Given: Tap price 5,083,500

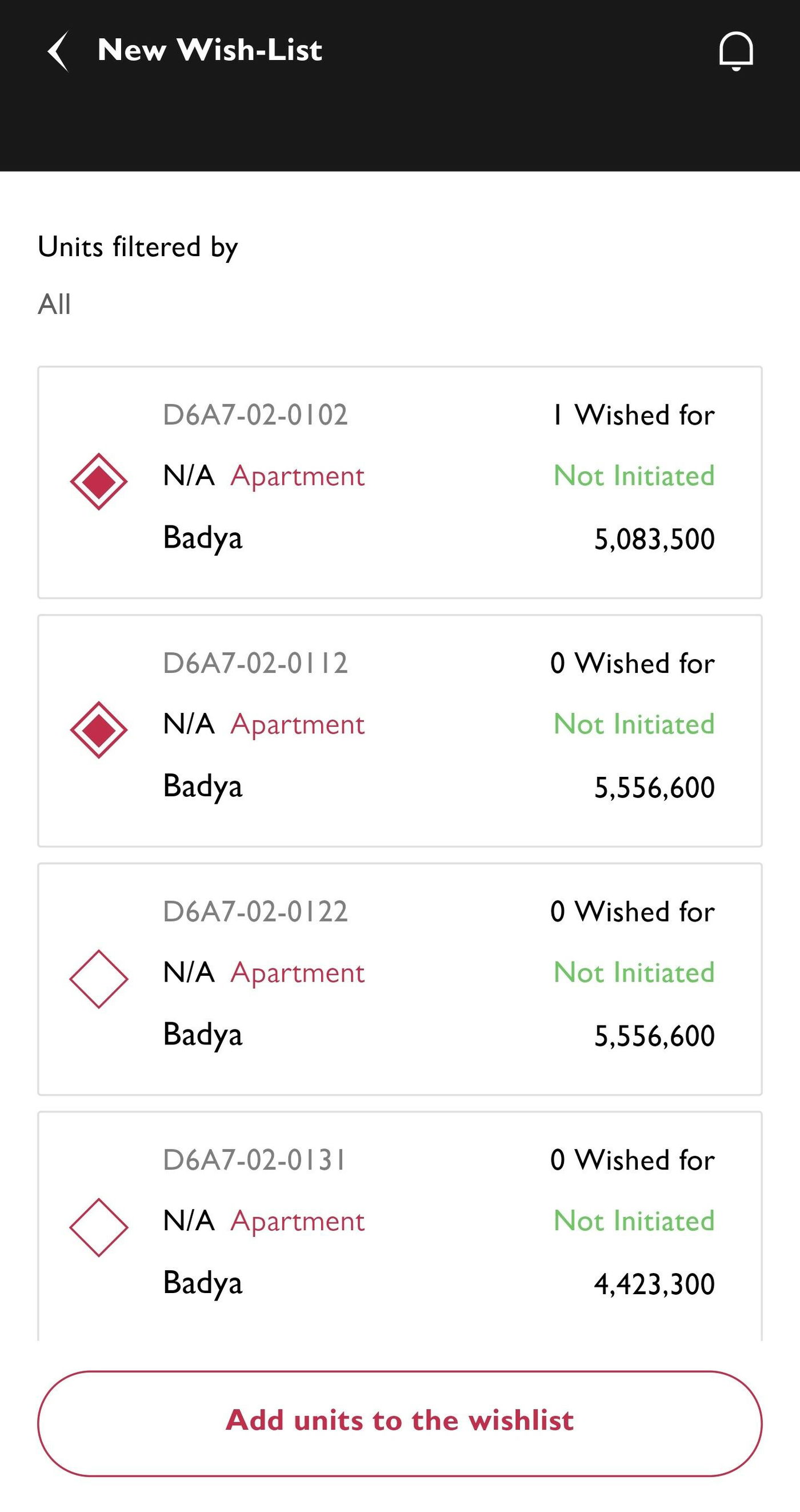Looking at the screenshot, I should tap(654, 539).
